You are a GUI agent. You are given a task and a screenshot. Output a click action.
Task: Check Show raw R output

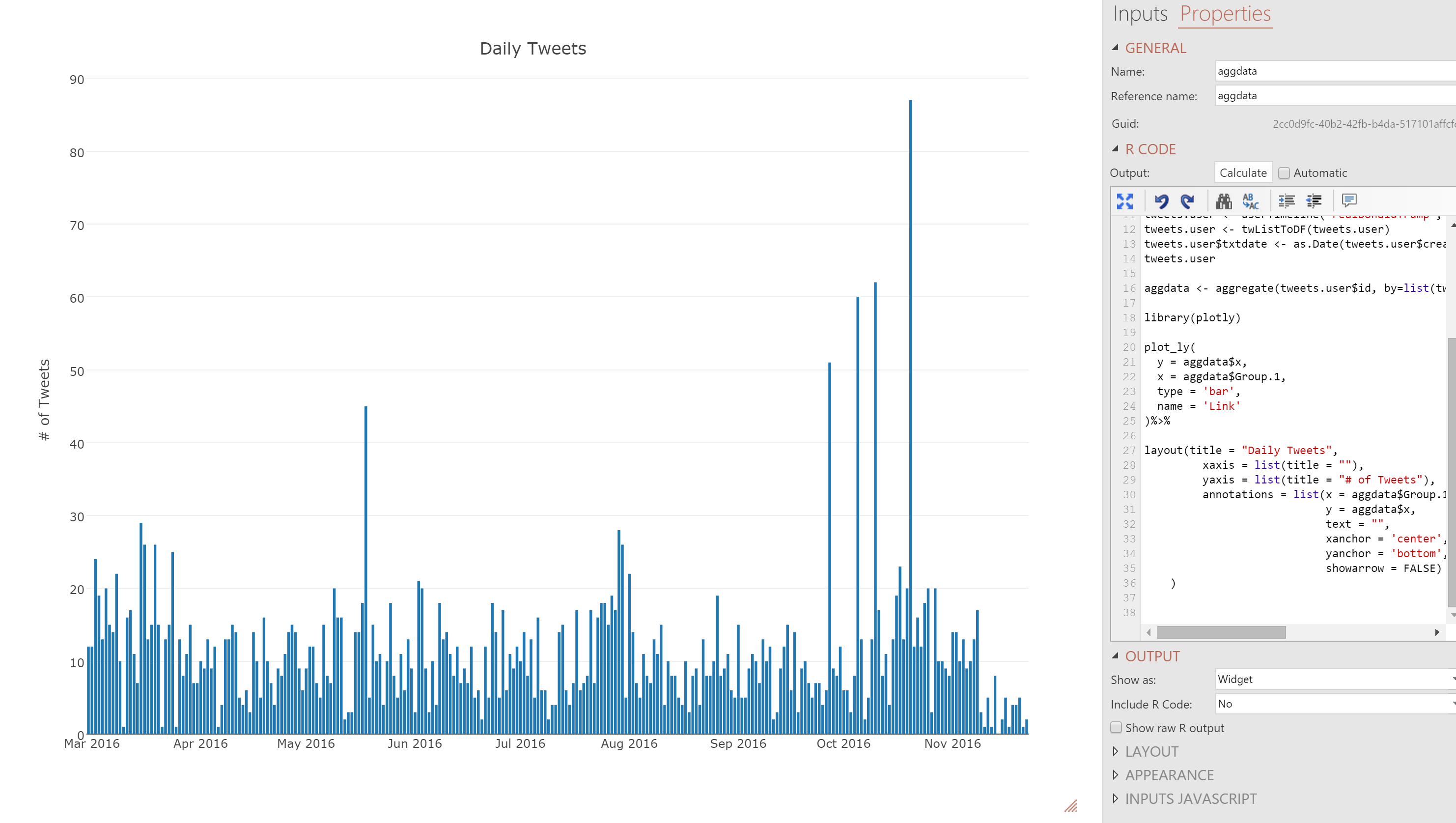(x=1116, y=728)
